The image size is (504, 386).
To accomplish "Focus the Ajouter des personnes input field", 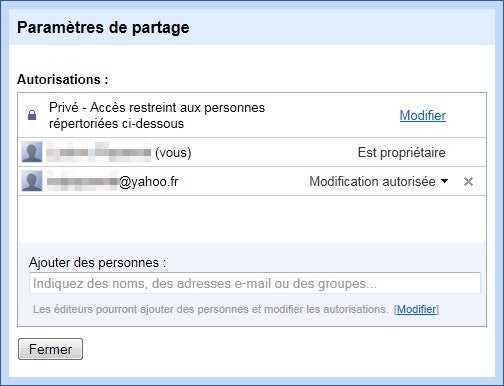I will [x=255, y=283].
